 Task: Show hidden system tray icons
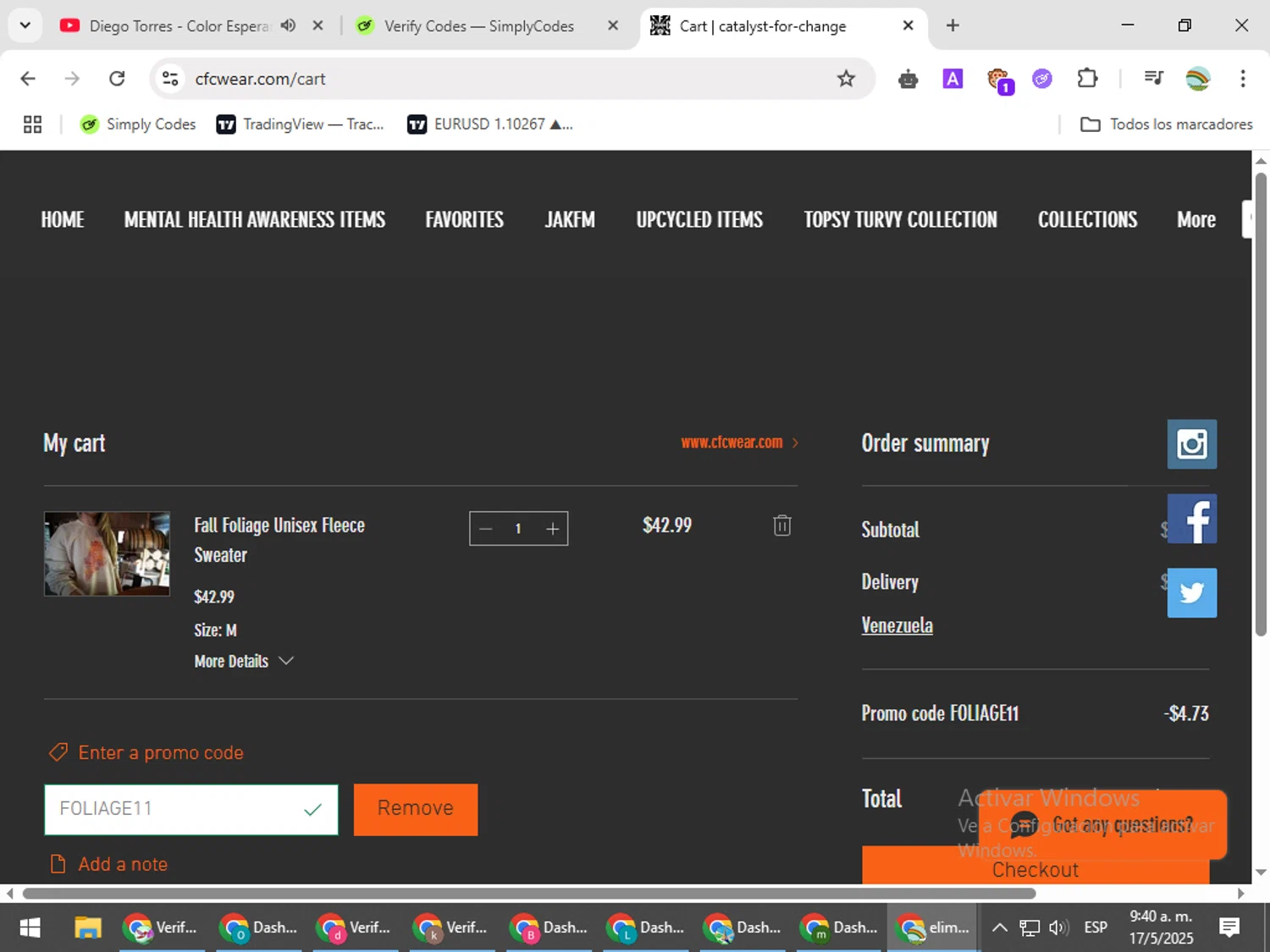click(x=1000, y=927)
